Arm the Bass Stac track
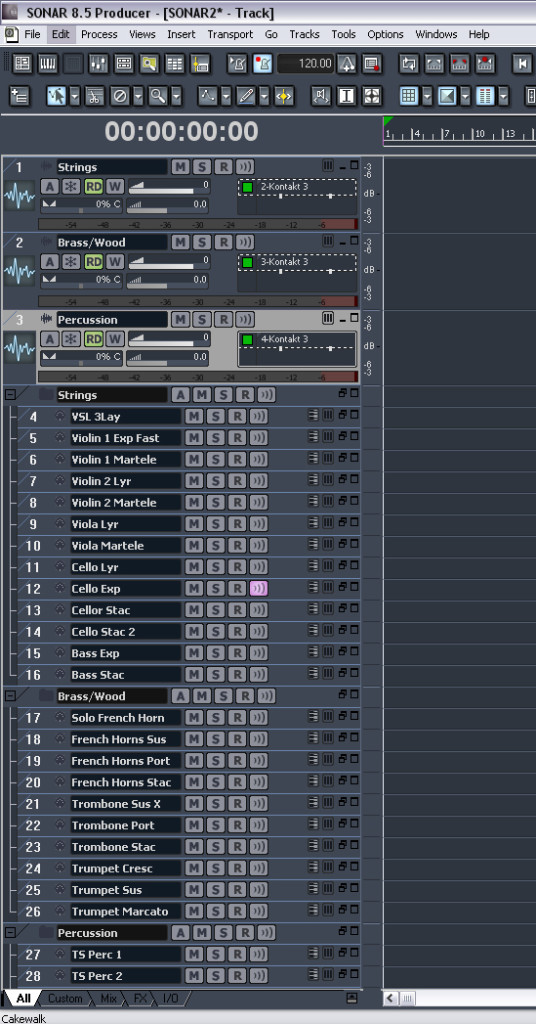 (x=237, y=674)
